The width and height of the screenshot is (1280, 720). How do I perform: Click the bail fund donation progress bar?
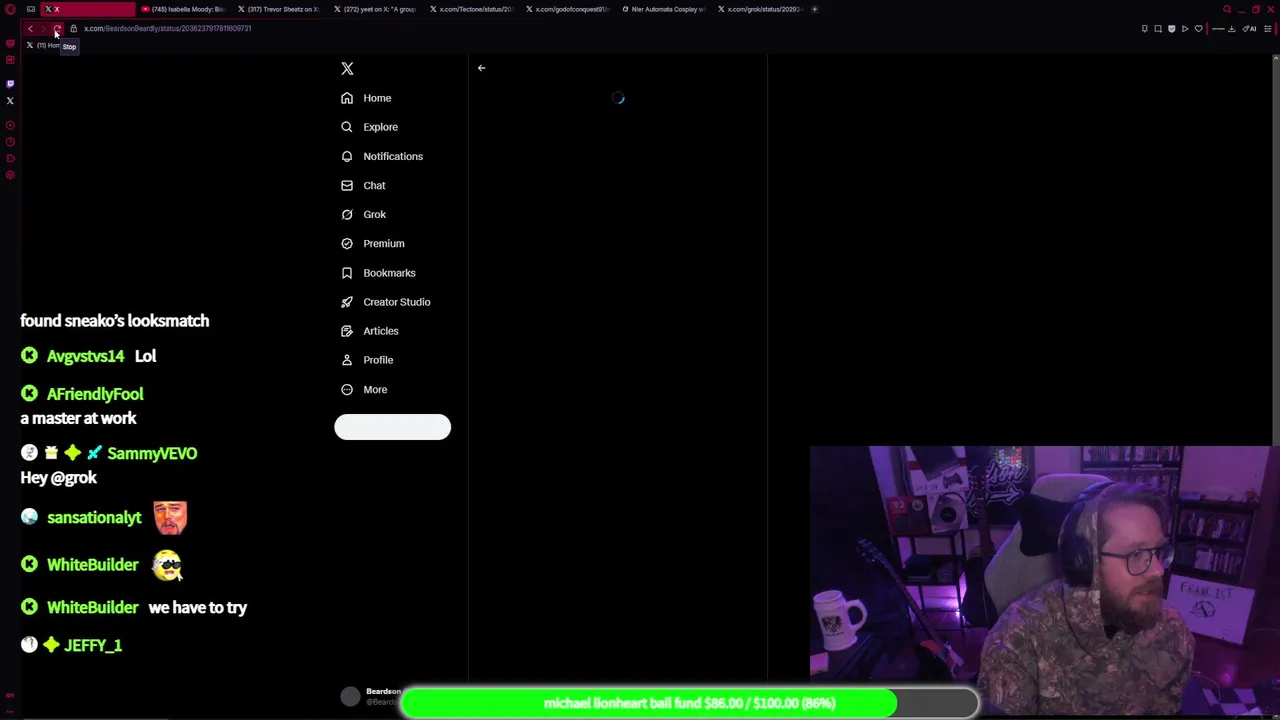(x=689, y=703)
